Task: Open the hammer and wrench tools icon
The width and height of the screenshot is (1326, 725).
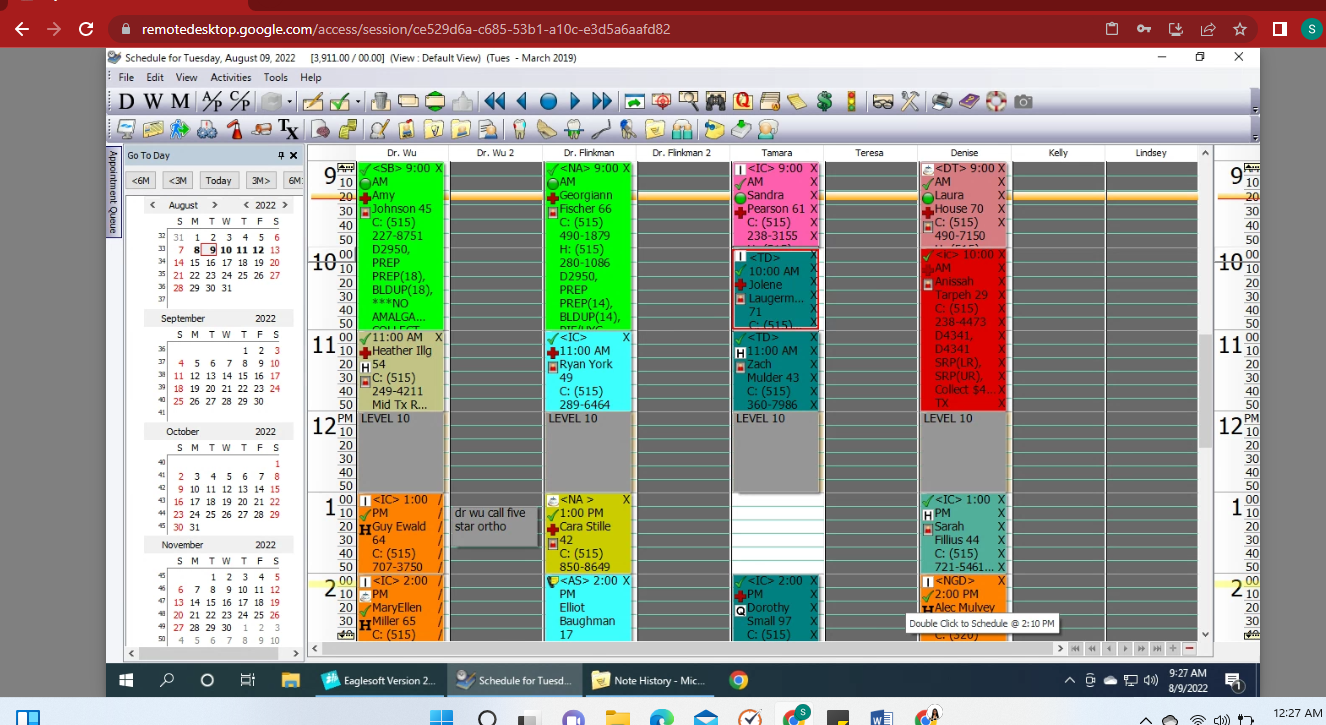Action: [x=910, y=101]
